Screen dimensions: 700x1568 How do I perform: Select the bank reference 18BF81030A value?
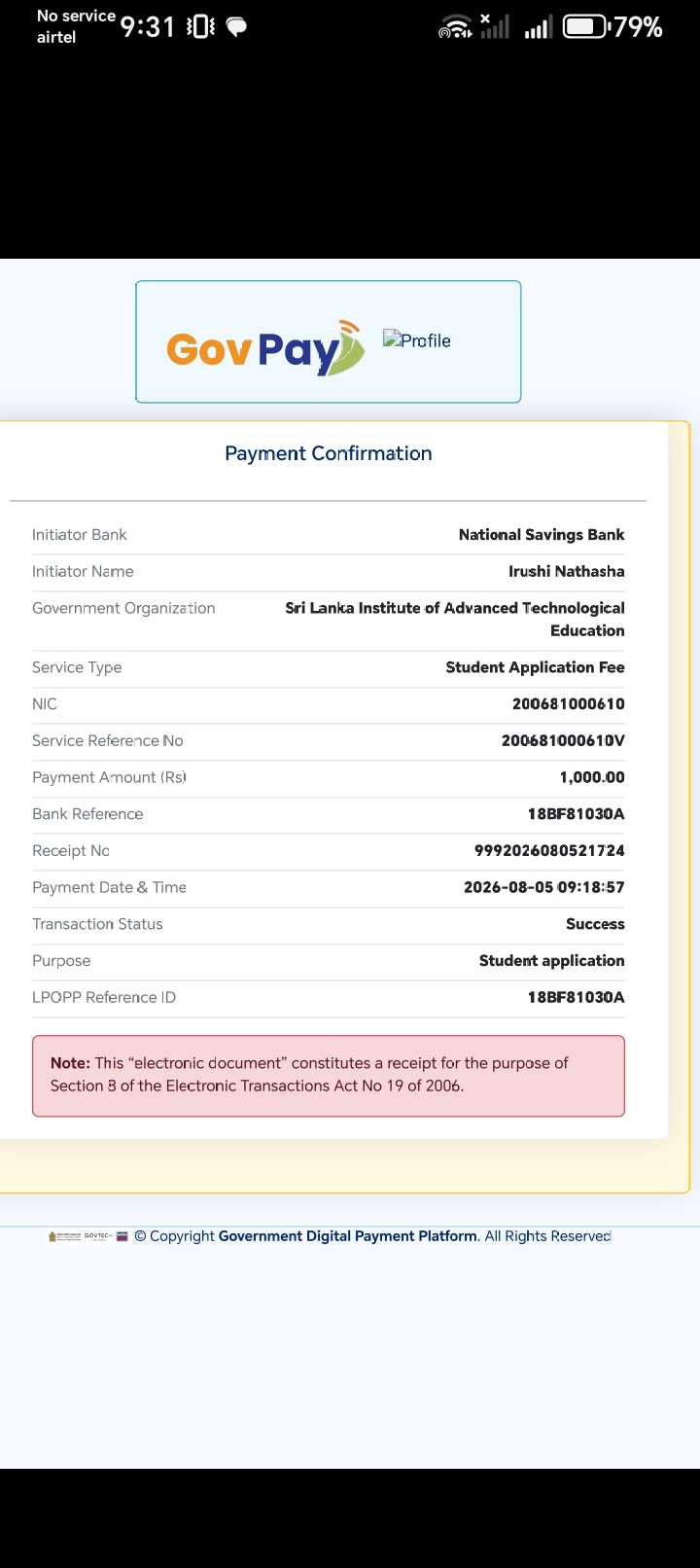(576, 814)
